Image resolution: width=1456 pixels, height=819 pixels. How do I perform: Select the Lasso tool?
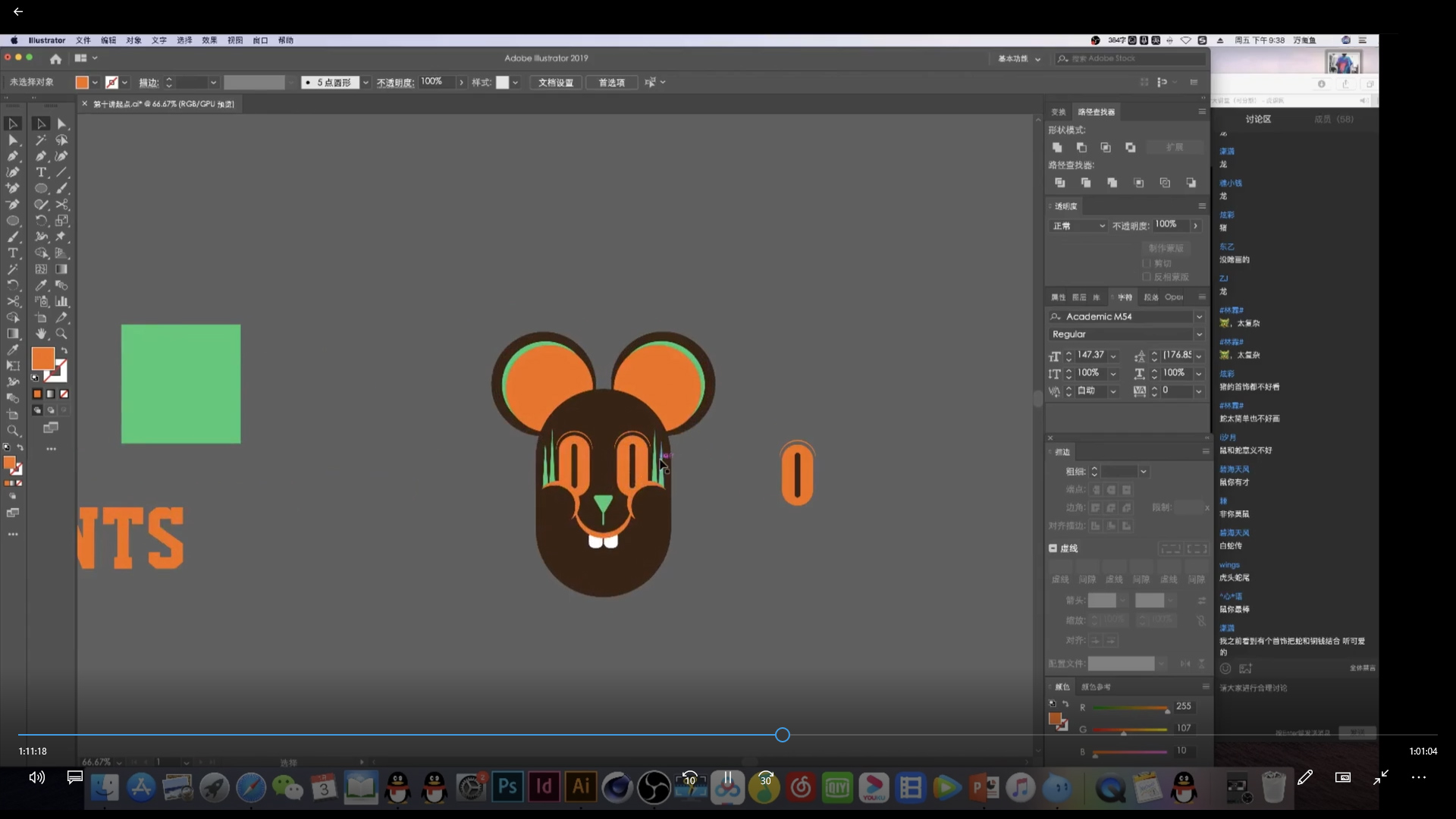62,140
